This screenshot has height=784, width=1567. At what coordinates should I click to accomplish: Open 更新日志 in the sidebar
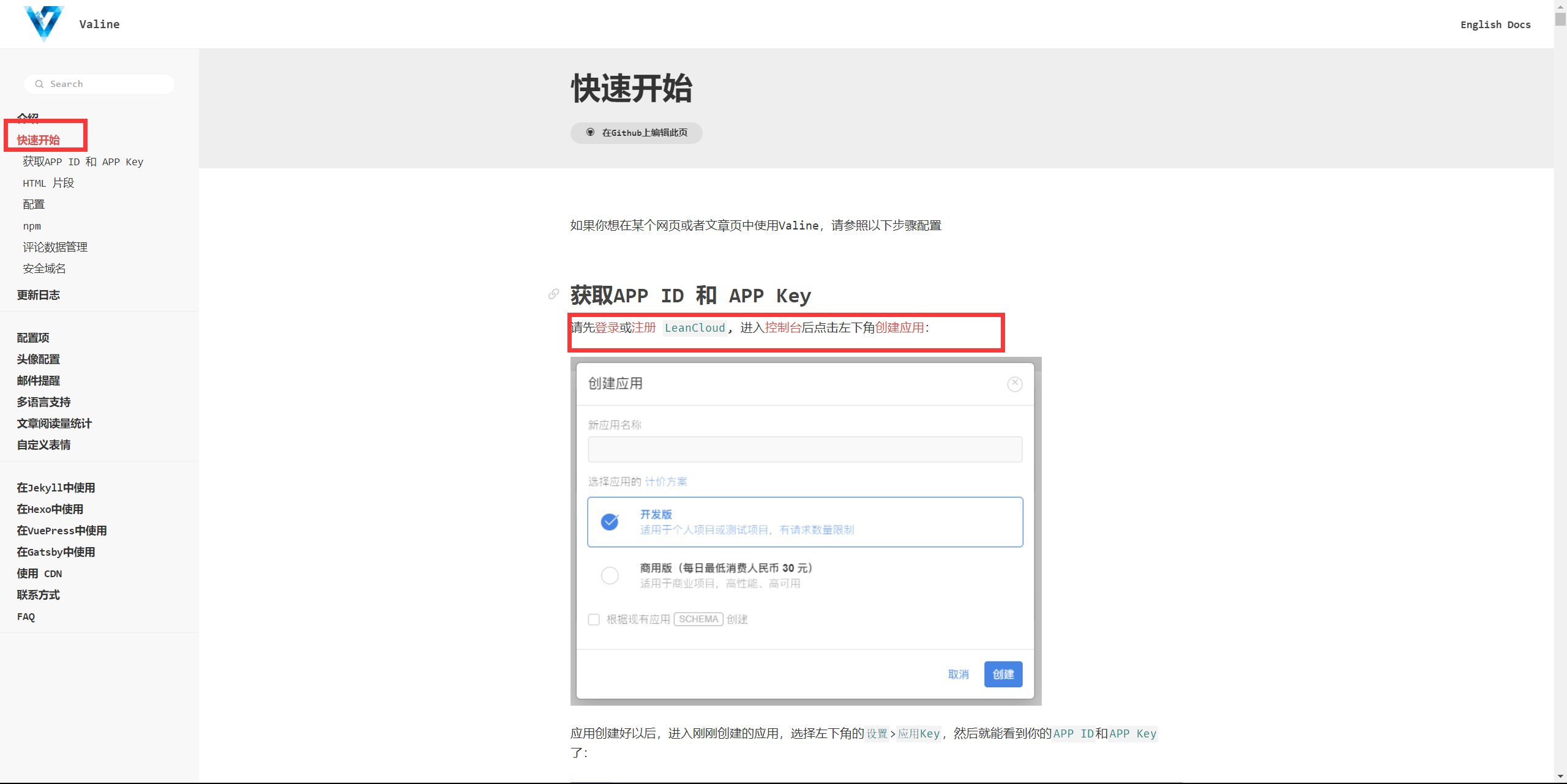tap(39, 295)
